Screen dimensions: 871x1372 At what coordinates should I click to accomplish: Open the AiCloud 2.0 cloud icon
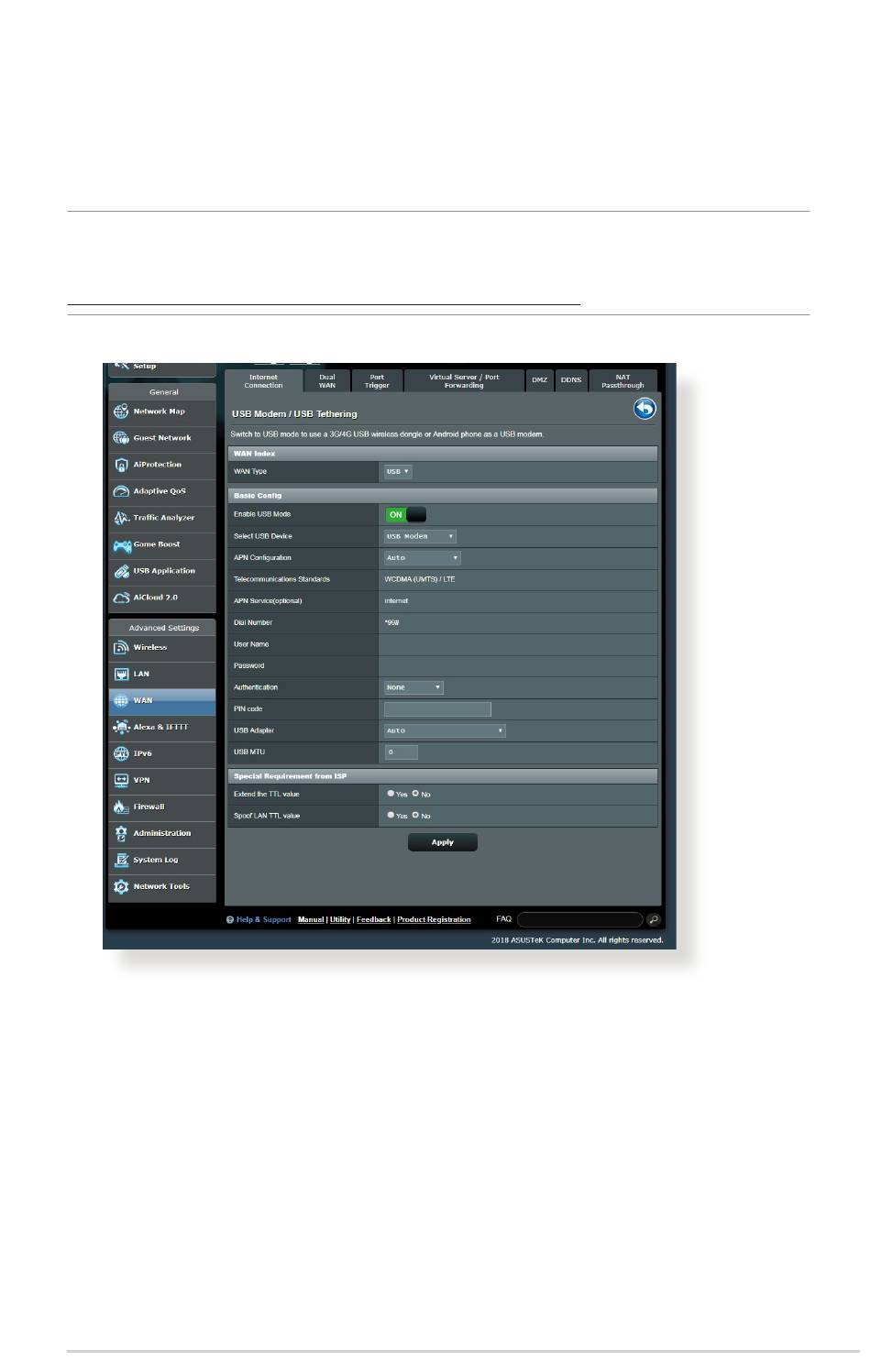[121, 598]
